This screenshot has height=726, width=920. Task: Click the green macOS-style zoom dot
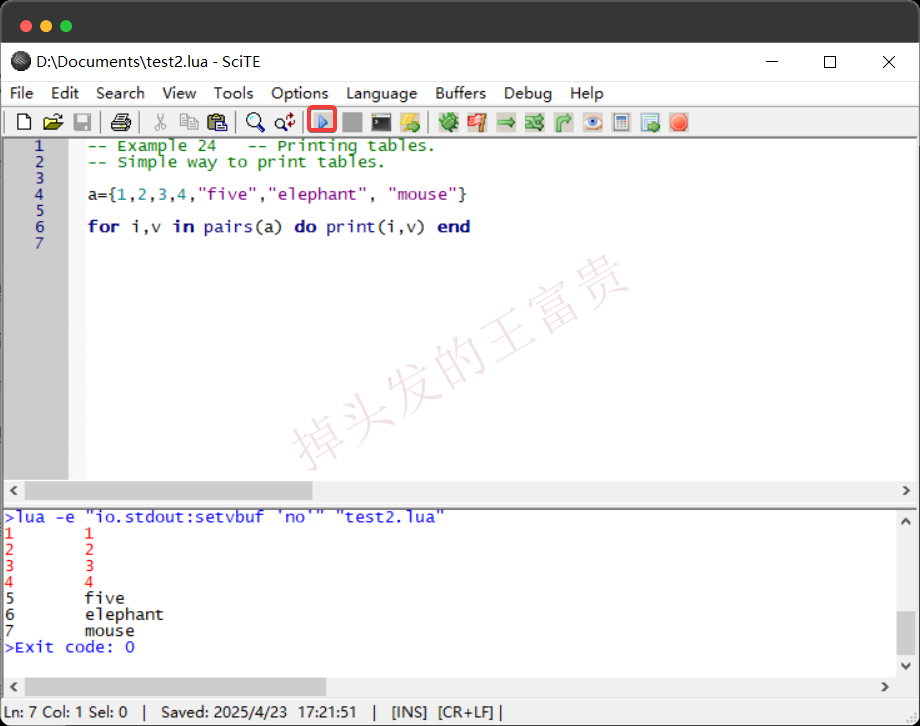tap(66, 26)
